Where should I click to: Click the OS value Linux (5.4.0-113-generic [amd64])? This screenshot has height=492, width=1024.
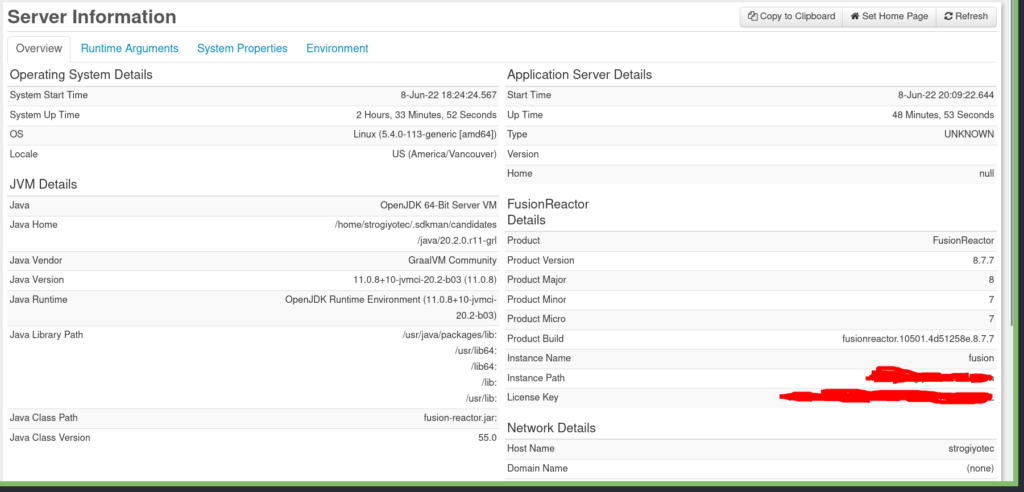[425, 135]
